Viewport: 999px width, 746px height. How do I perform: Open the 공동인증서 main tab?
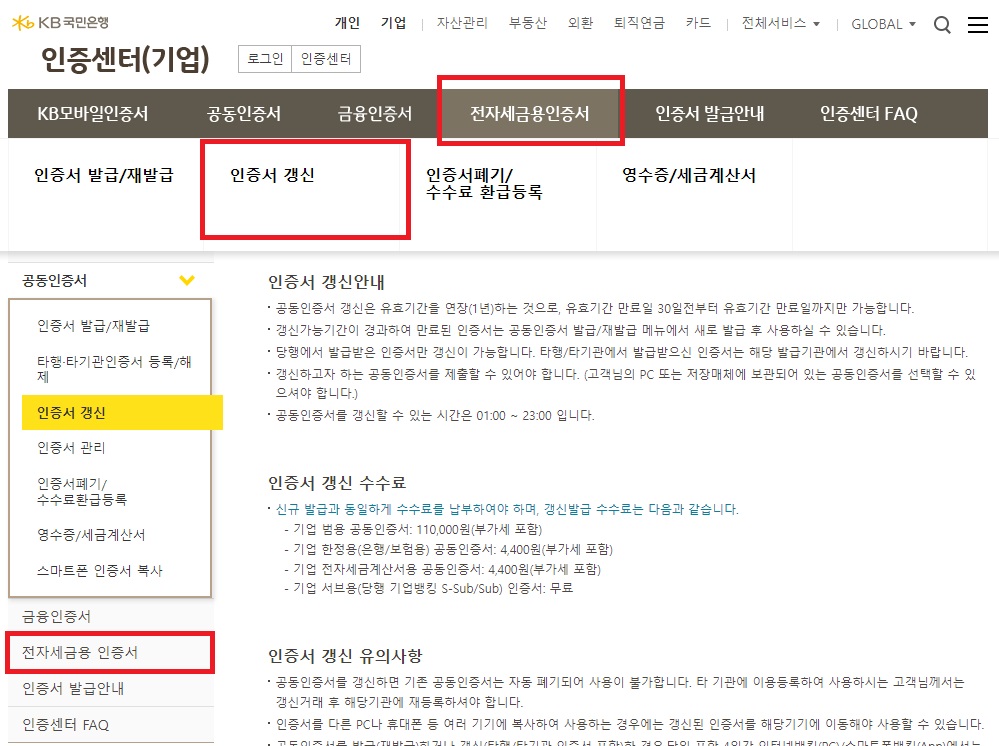[244, 113]
